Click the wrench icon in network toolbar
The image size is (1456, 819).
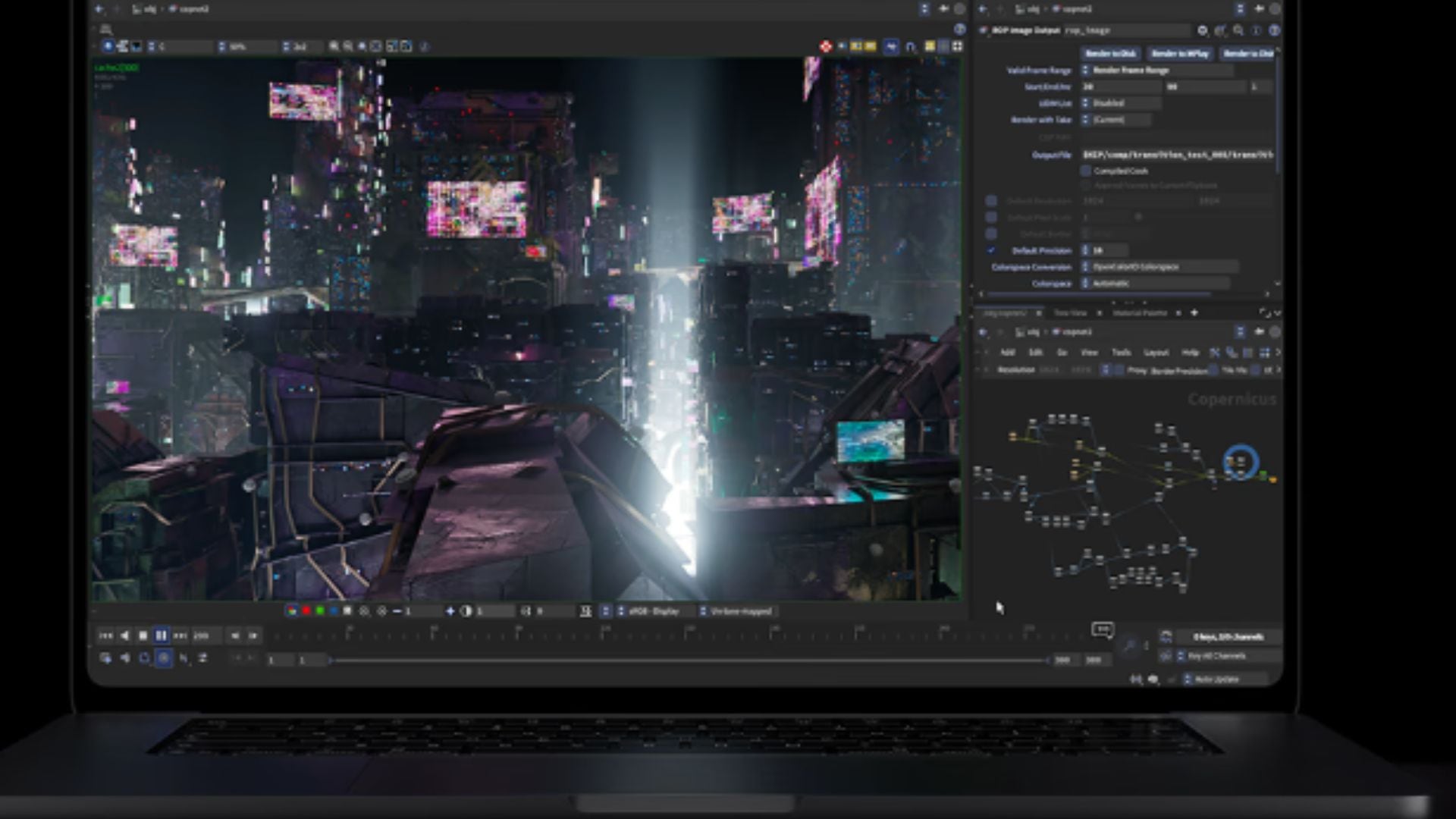1215,353
